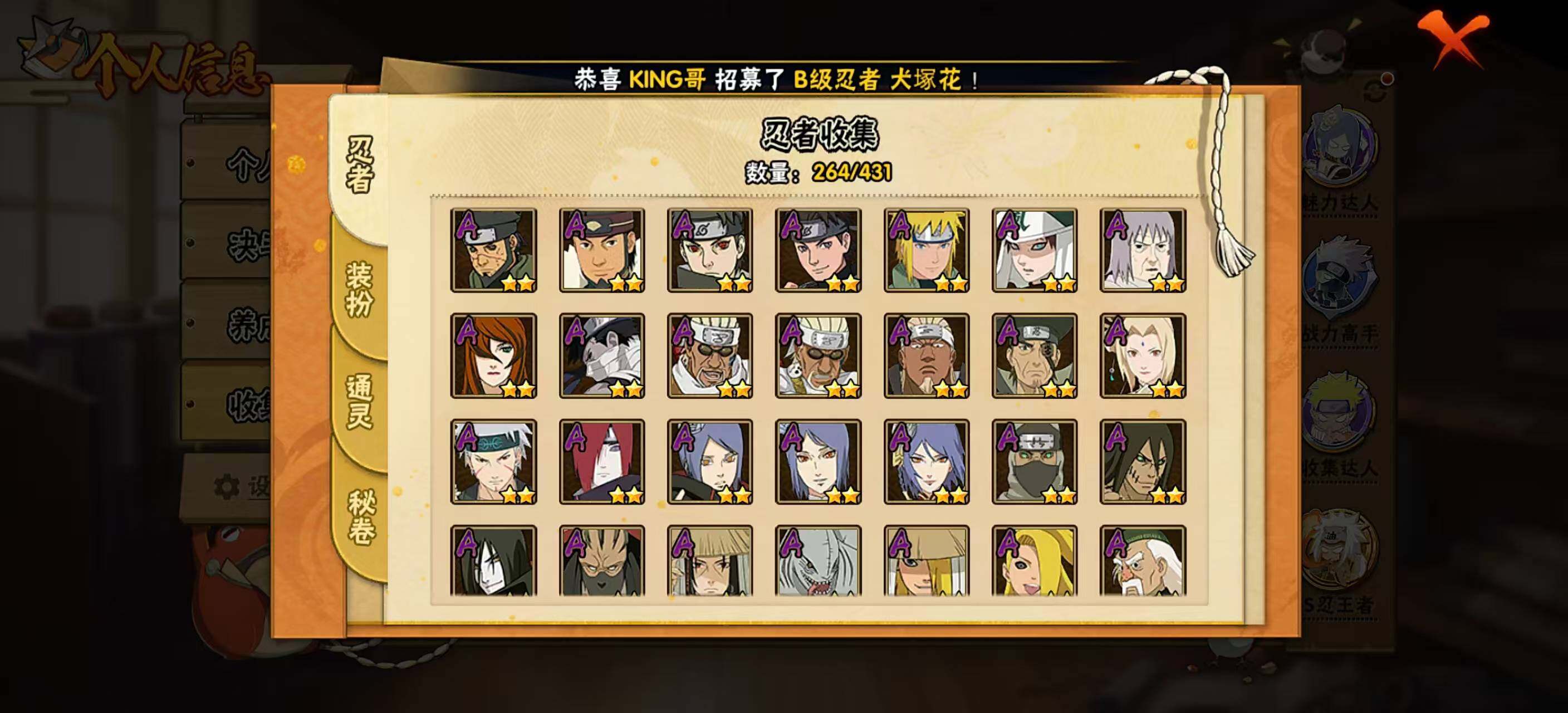This screenshot has width=1568, height=713.
Task: Select gray shark summon portrait in bottom row
Action: [x=818, y=561]
